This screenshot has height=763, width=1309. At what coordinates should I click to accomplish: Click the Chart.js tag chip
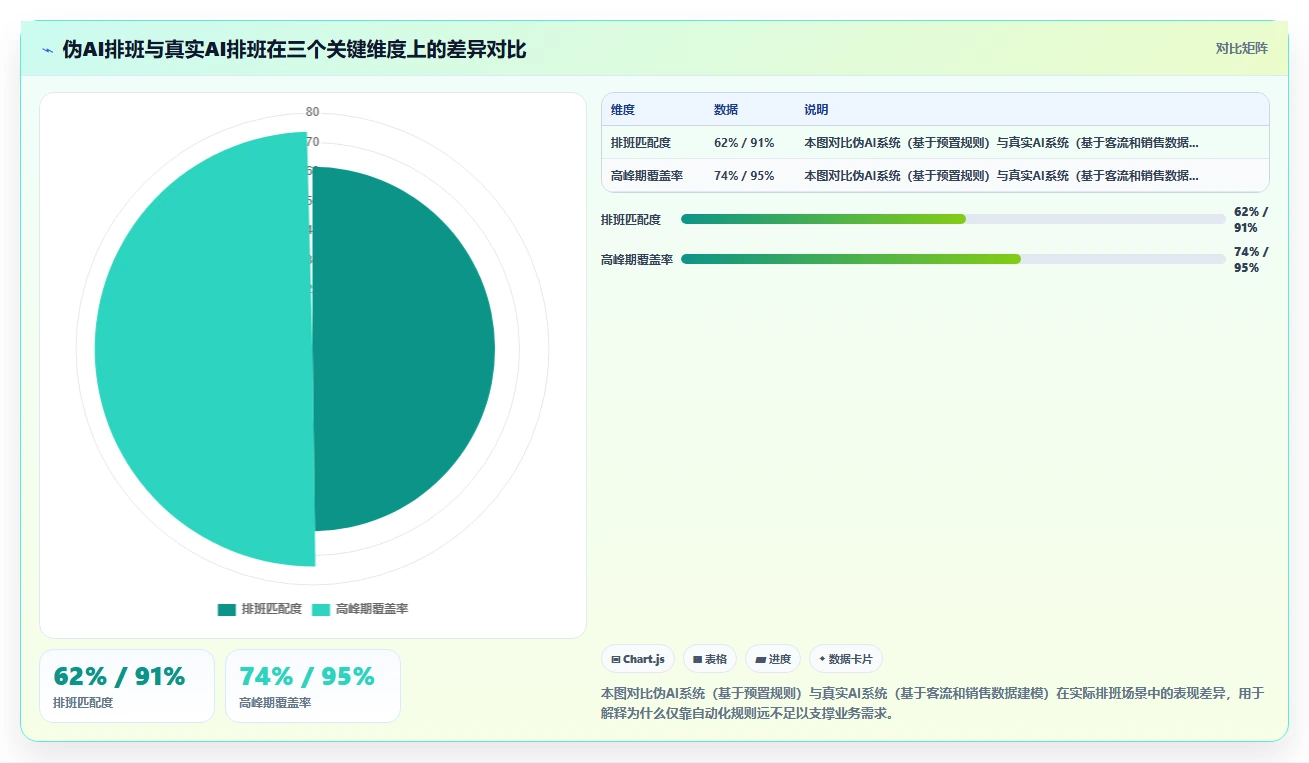click(638, 659)
